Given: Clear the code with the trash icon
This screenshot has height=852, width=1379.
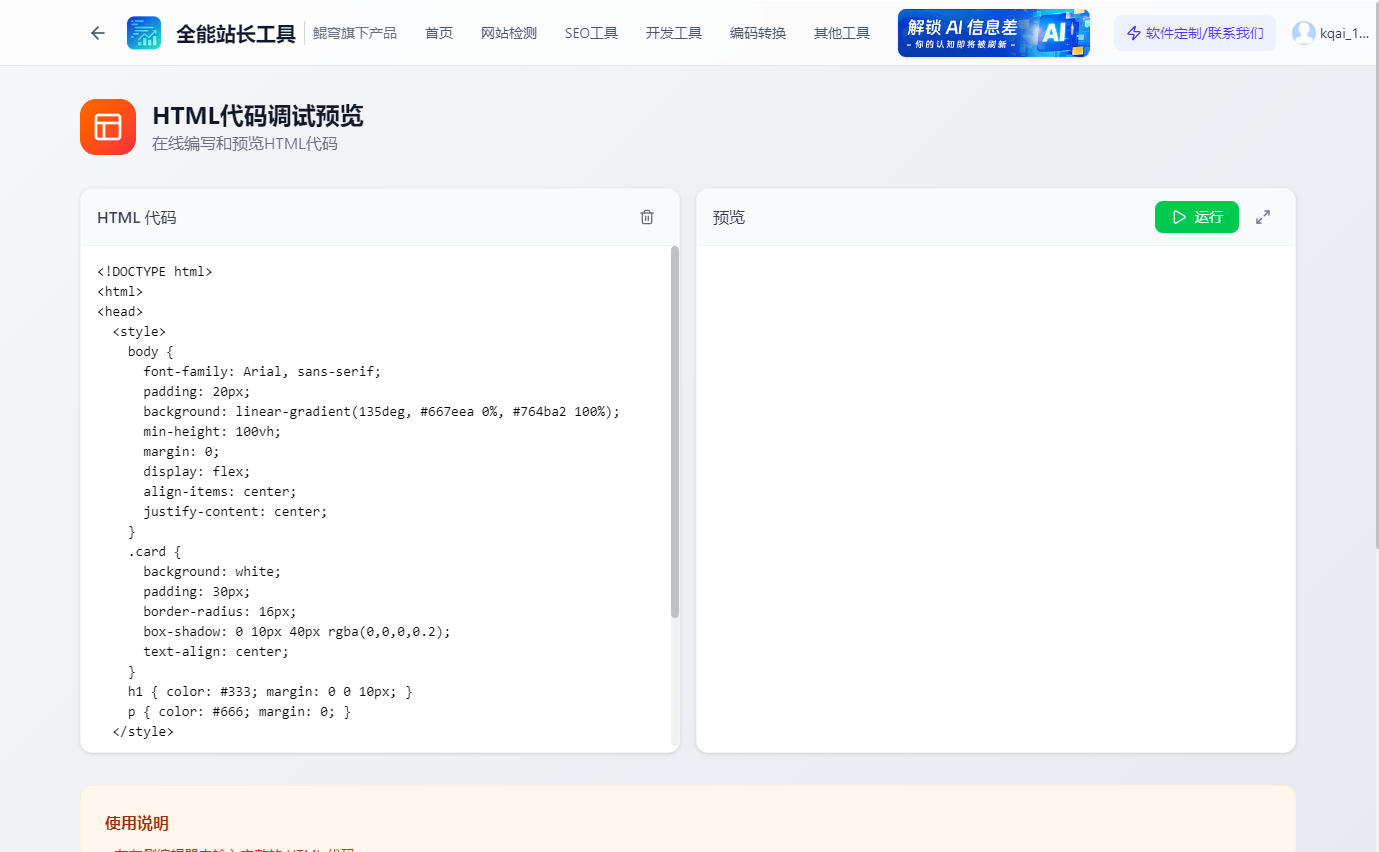Looking at the screenshot, I should (647, 216).
